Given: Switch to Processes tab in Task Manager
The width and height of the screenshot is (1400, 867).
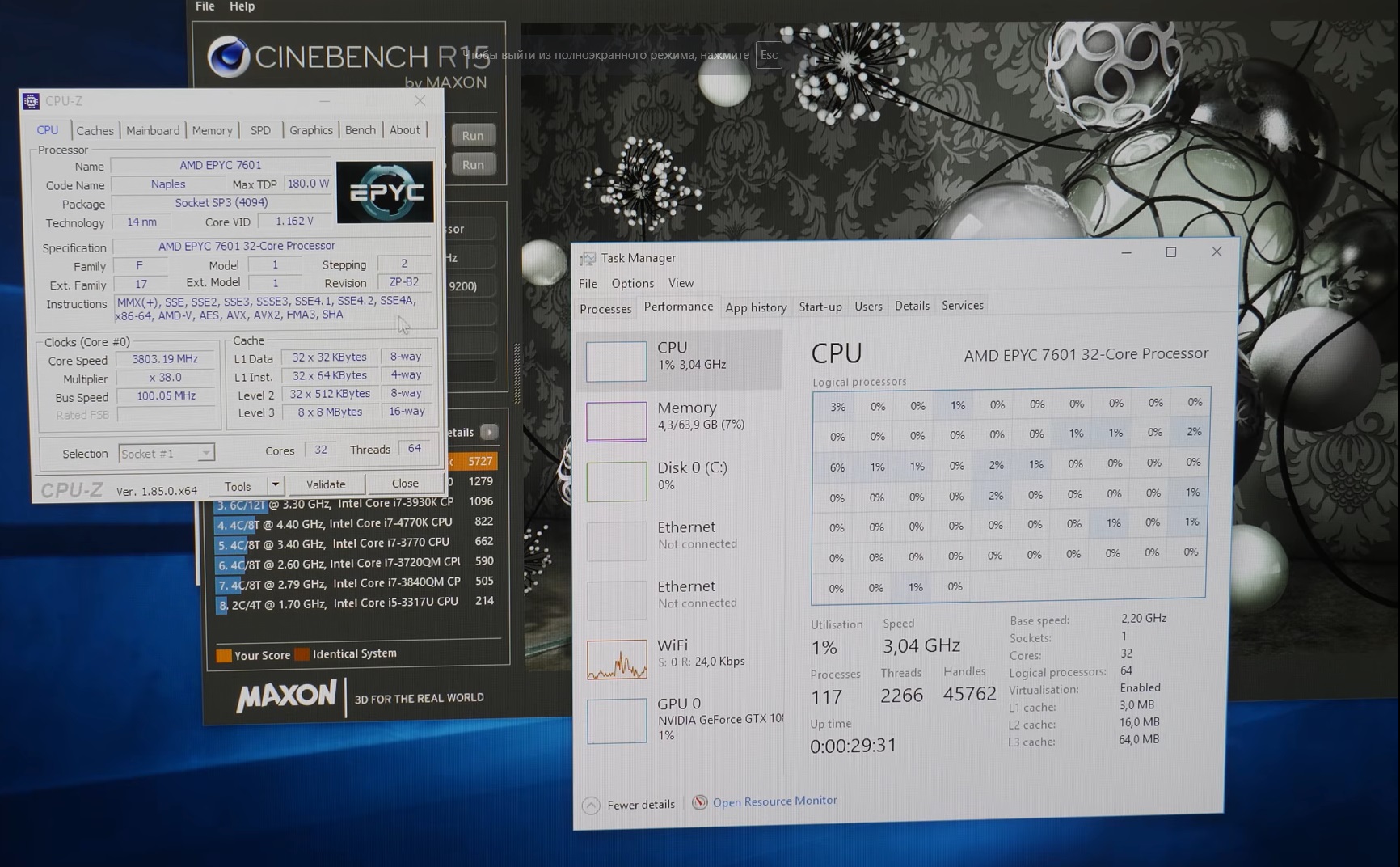Looking at the screenshot, I should [x=605, y=308].
